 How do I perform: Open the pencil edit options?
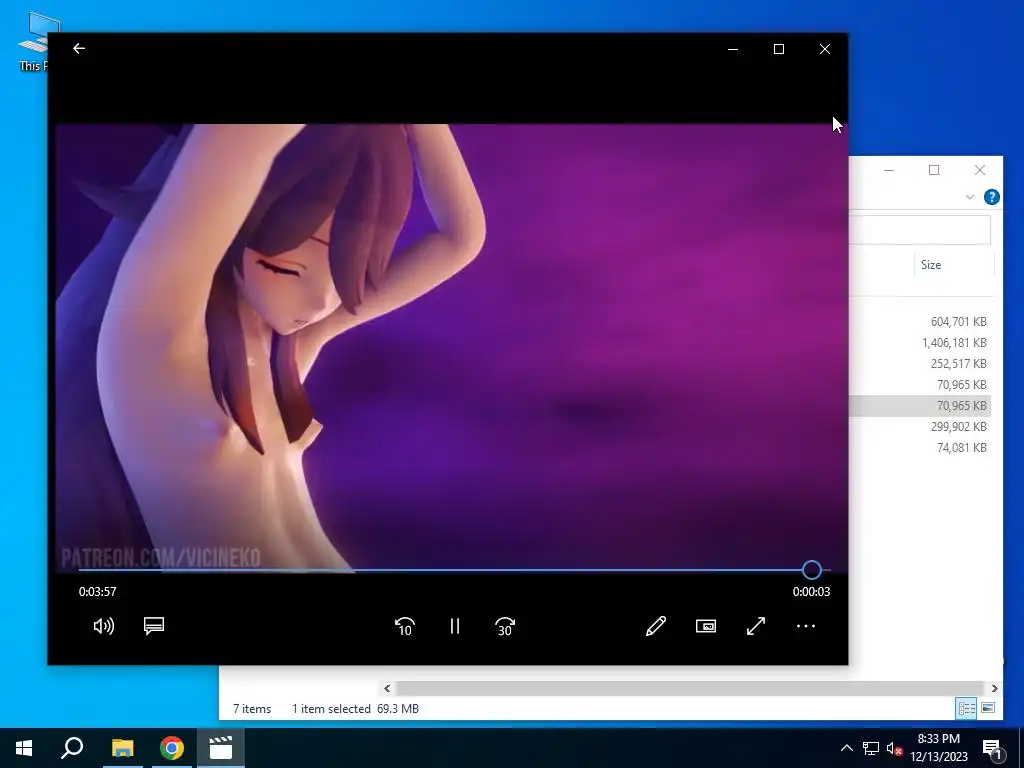(656, 626)
